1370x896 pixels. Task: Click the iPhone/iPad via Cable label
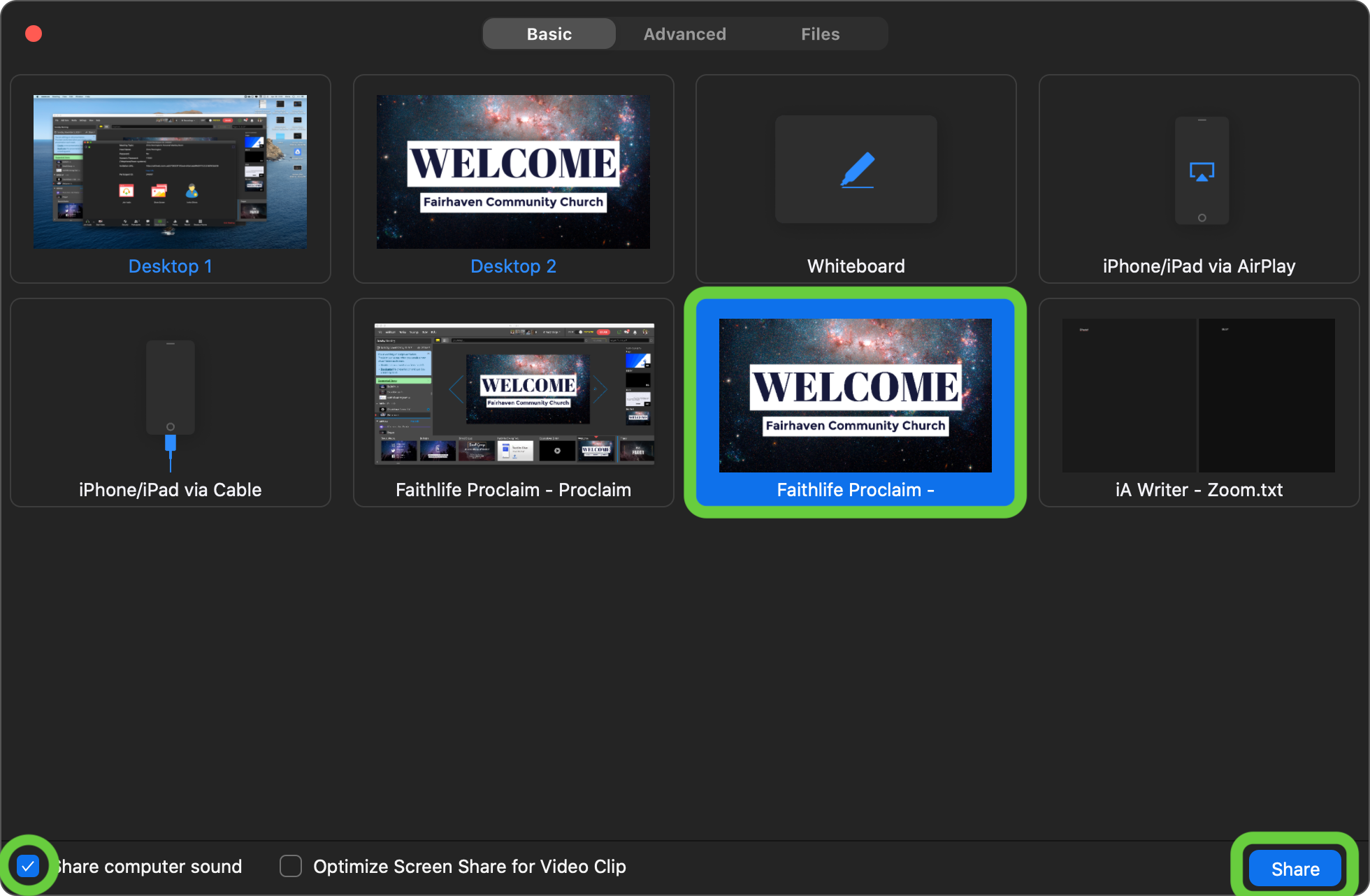[170, 490]
